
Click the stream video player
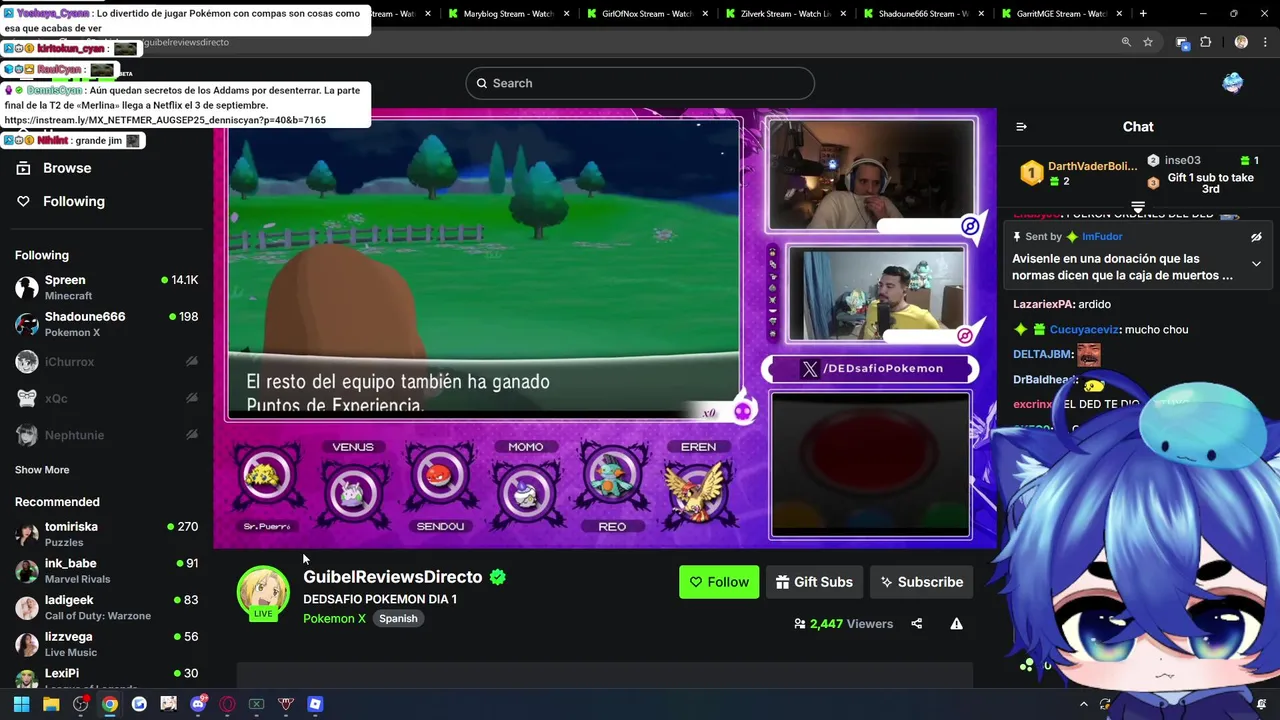click(x=605, y=329)
